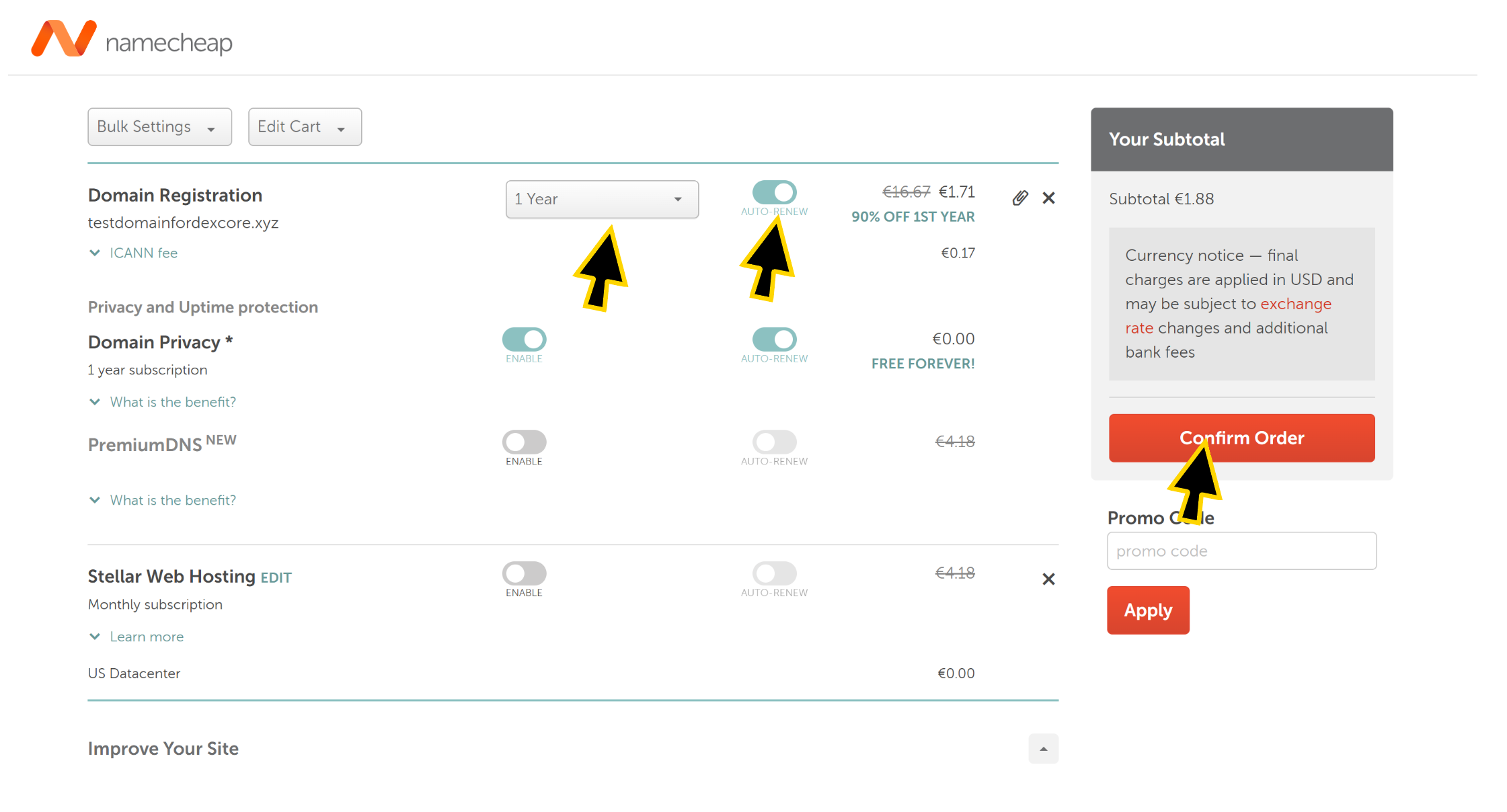
Task: Apply the promo code
Action: pyautogui.click(x=1148, y=610)
